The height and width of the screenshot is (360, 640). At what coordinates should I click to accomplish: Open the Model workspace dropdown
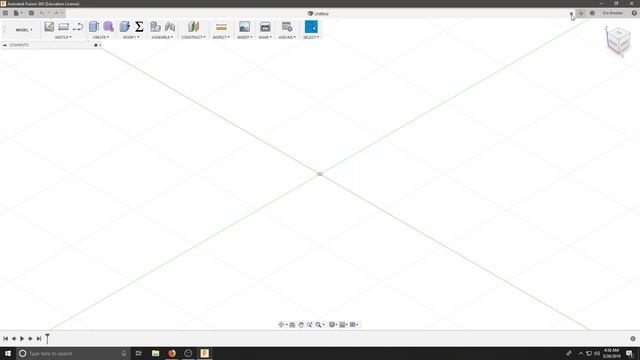click(x=24, y=30)
